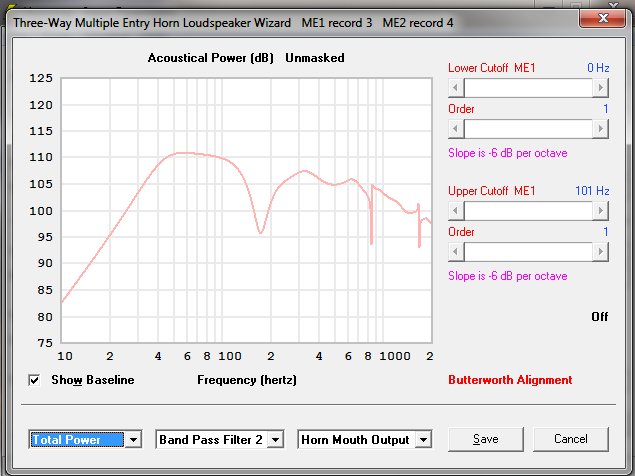Viewport: 635px width, 476px height.
Task: Click Upper Cutoff ME1 slider track
Action: pos(528,211)
